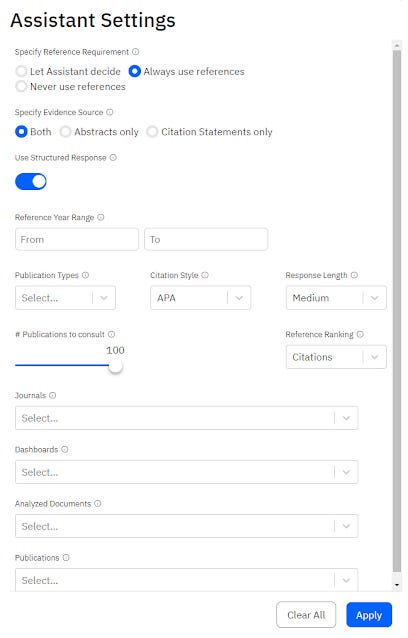Click the To year input field
408x638 pixels.
206,239
